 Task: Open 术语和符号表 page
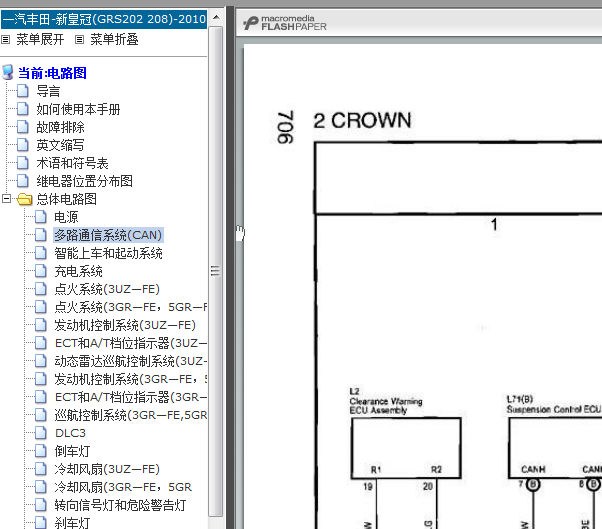[72, 163]
